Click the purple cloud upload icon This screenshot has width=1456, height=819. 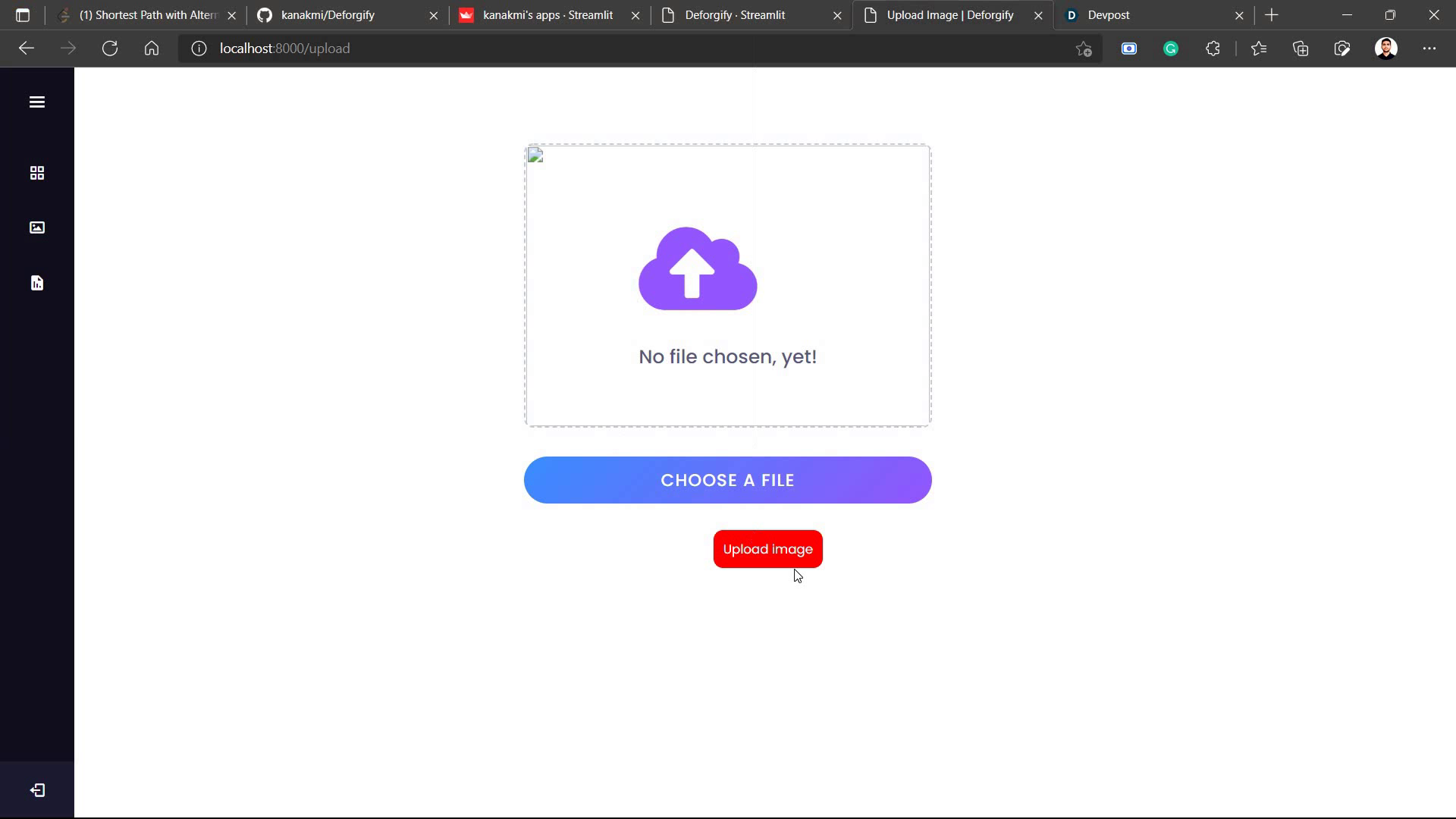698,268
